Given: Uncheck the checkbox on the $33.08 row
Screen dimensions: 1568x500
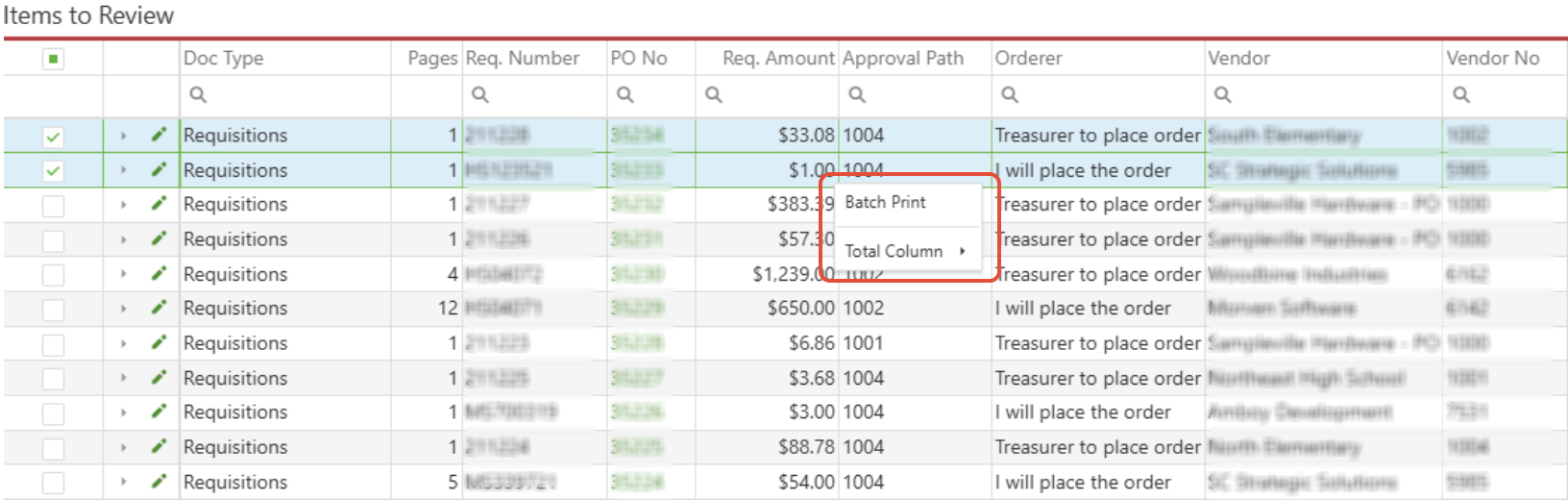Looking at the screenshot, I should point(53,136).
